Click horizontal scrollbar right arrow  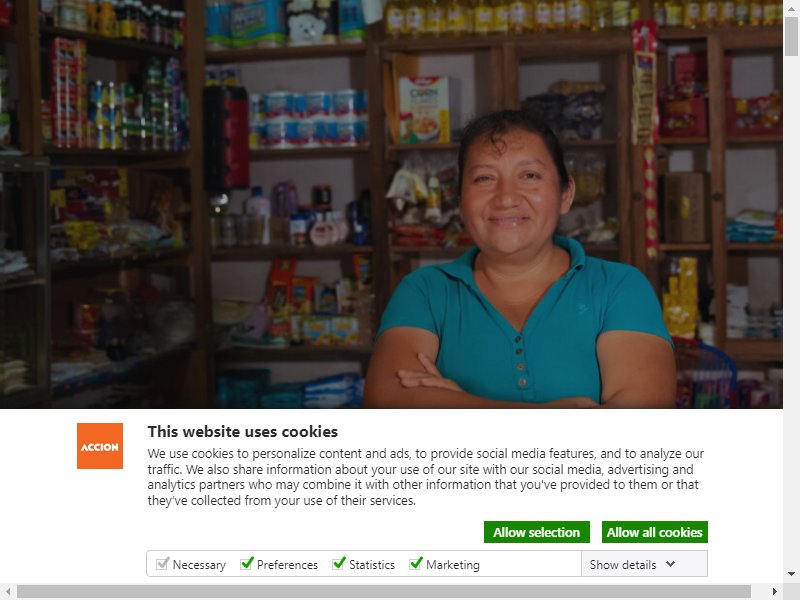(x=775, y=592)
